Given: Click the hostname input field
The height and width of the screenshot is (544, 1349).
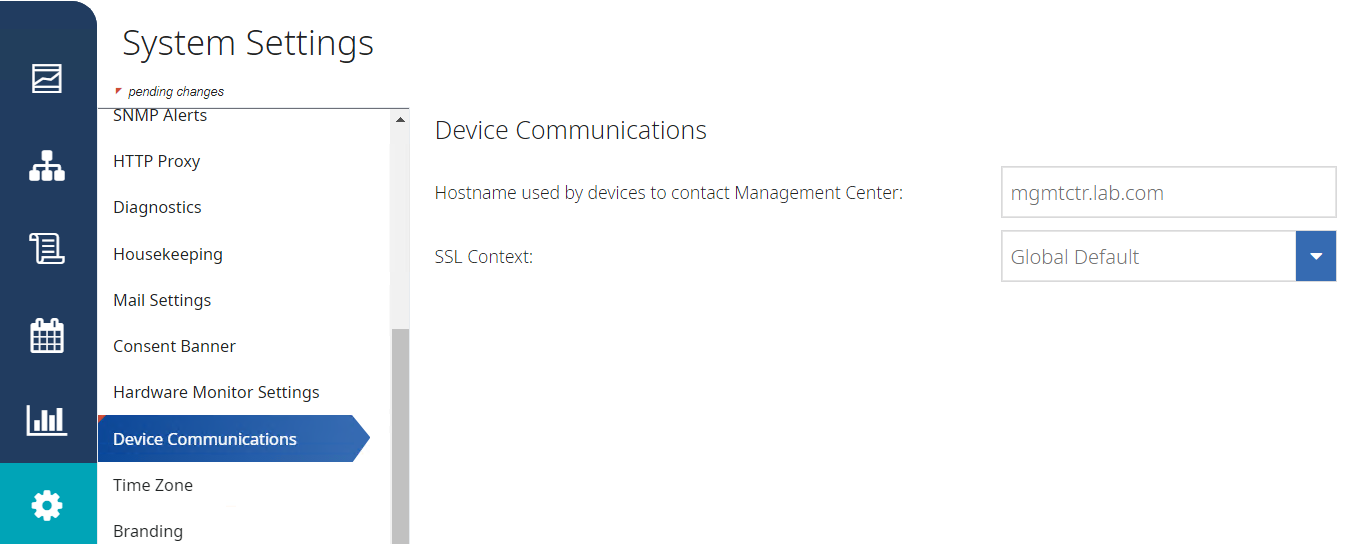Looking at the screenshot, I should click(x=1168, y=193).
